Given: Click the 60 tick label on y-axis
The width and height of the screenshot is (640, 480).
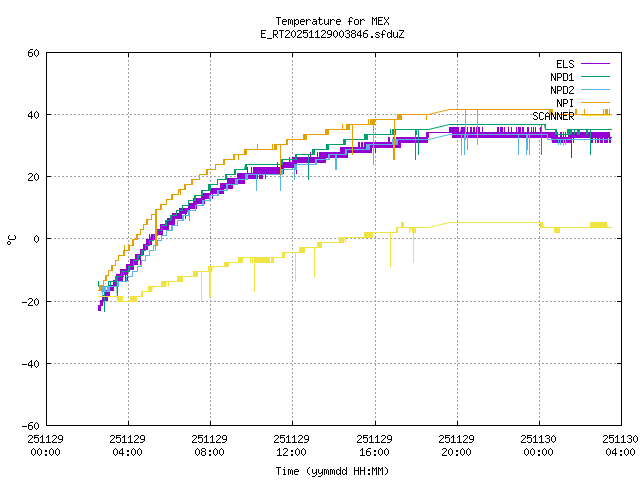Looking at the screenshot, I should (x=33, y=53).
